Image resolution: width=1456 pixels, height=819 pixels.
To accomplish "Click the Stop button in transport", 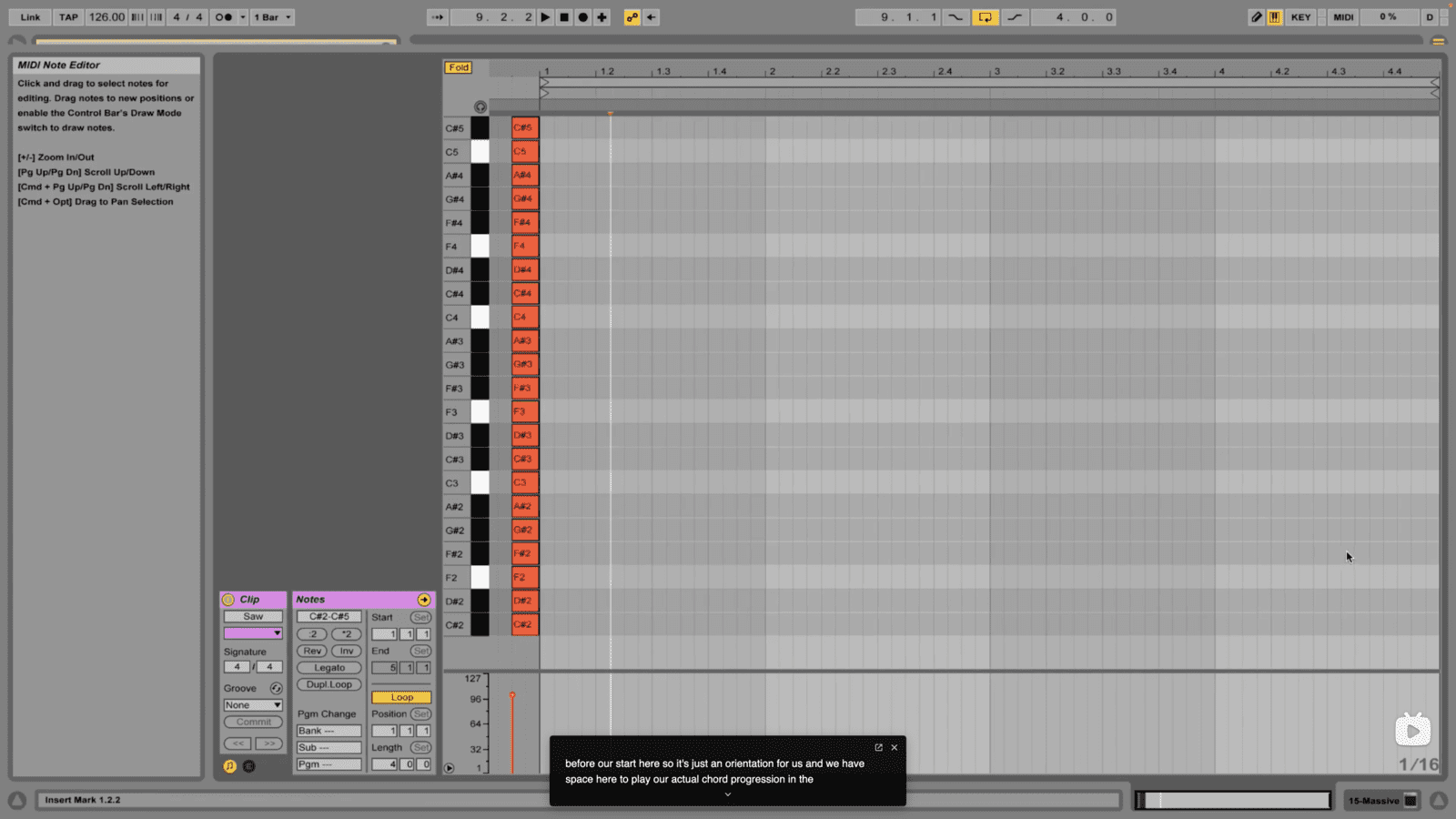I will pos(564,17).
